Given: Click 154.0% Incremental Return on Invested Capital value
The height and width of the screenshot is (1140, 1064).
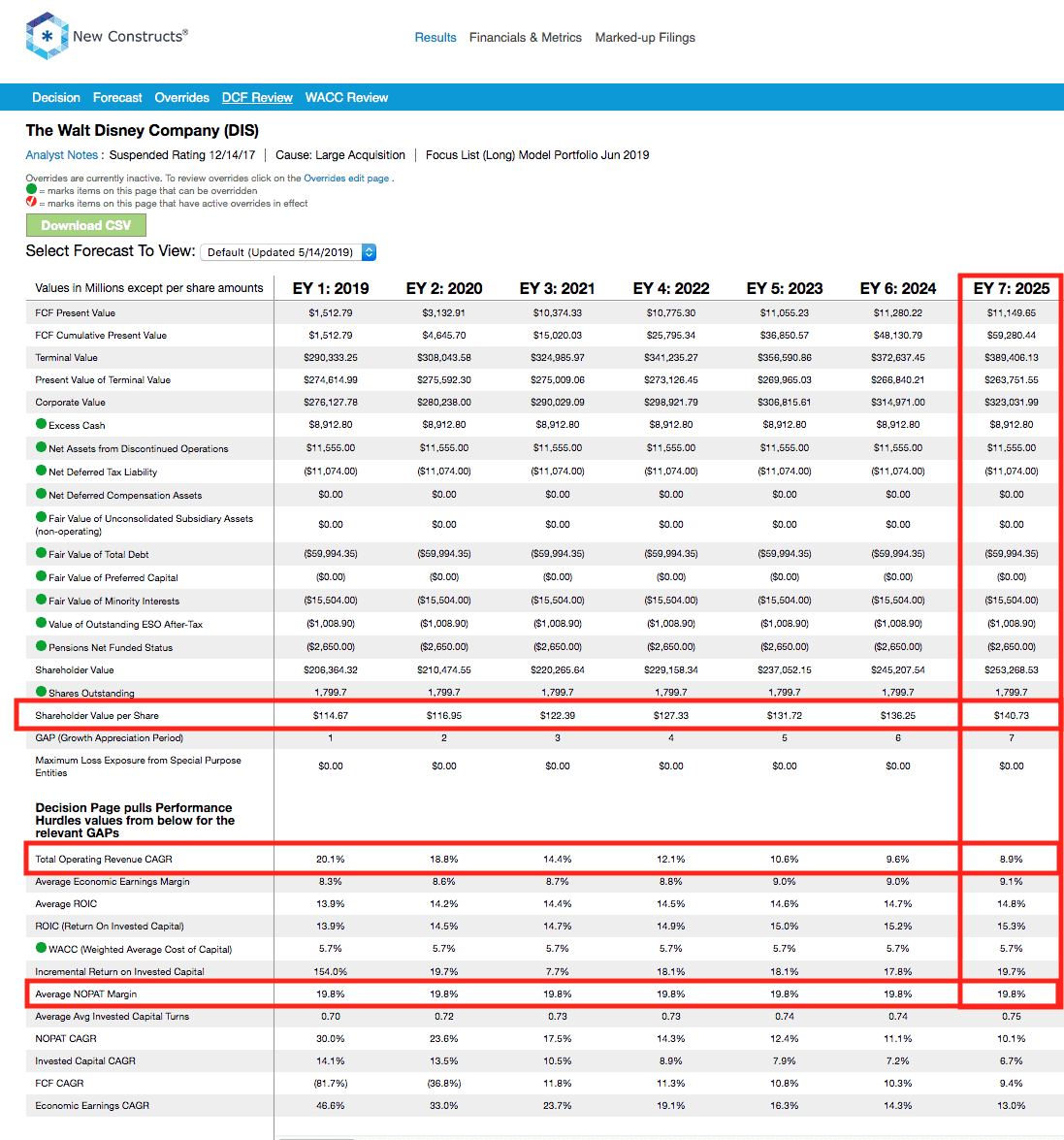Looking at the screenshot, I should click(331, 971).
